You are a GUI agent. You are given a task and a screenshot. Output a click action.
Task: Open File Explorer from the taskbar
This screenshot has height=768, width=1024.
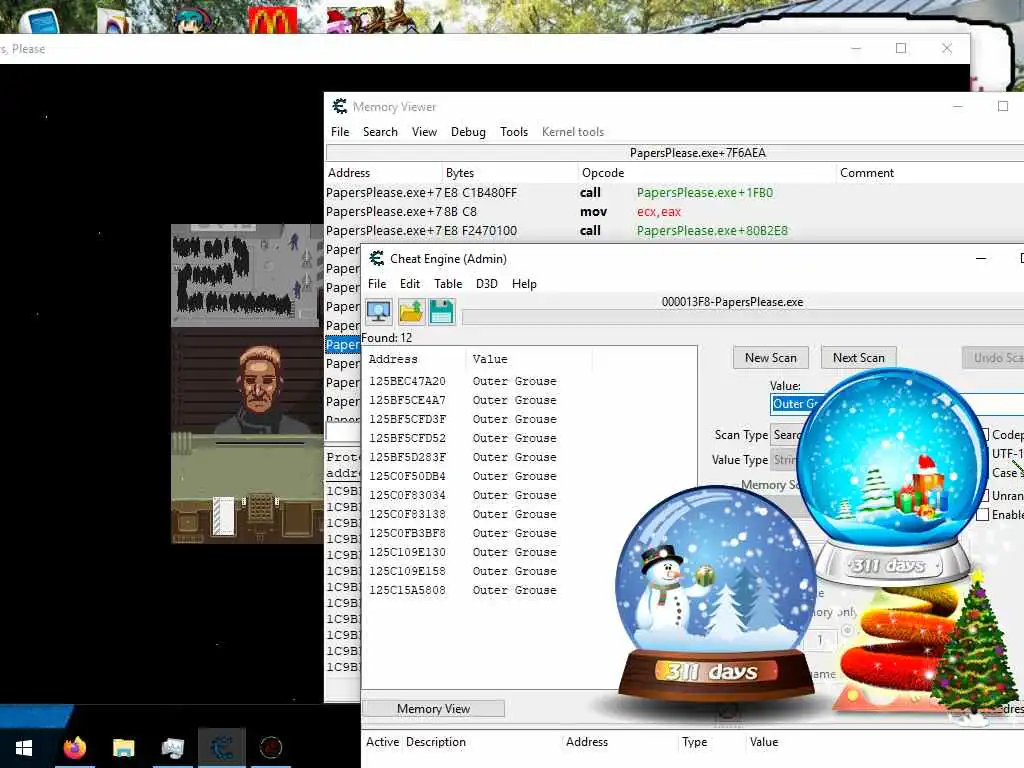(x=123, y=748)
